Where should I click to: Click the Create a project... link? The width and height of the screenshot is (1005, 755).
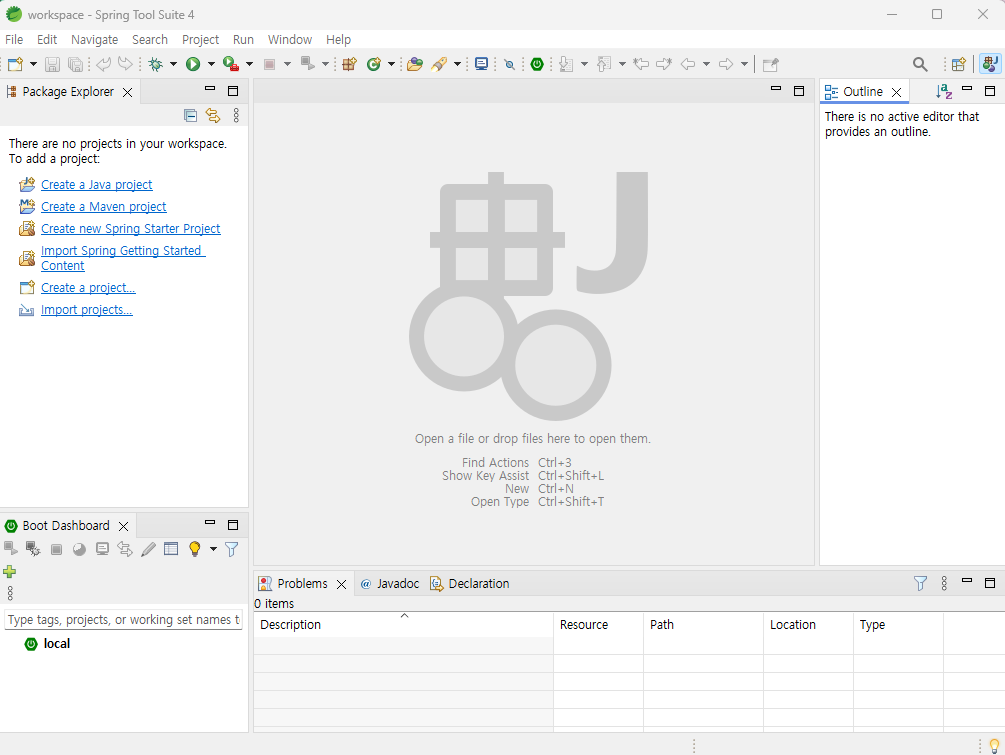click(x=88, y=288)
